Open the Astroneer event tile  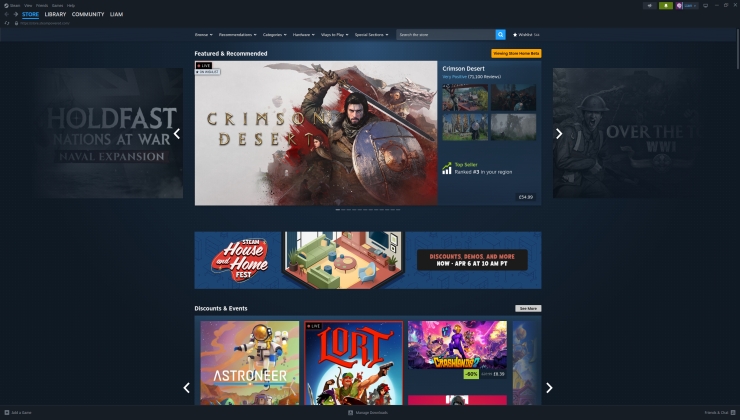[250, 363]
